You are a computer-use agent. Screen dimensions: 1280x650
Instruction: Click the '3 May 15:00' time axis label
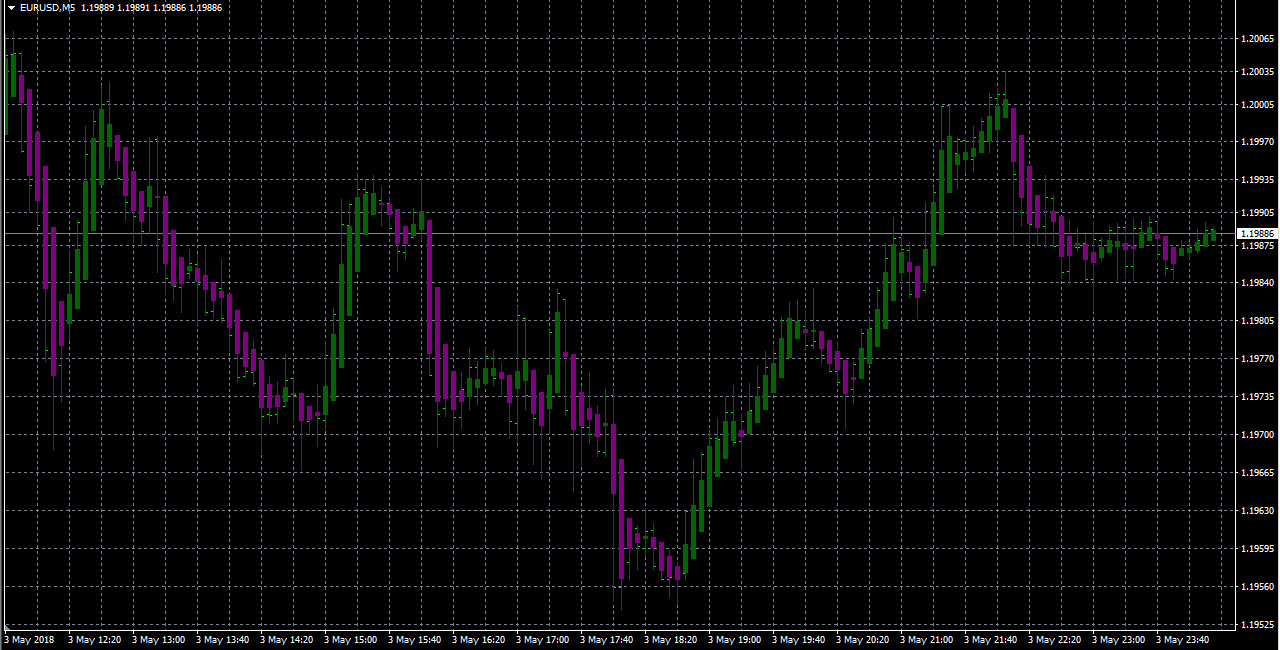tap(350, 639)
